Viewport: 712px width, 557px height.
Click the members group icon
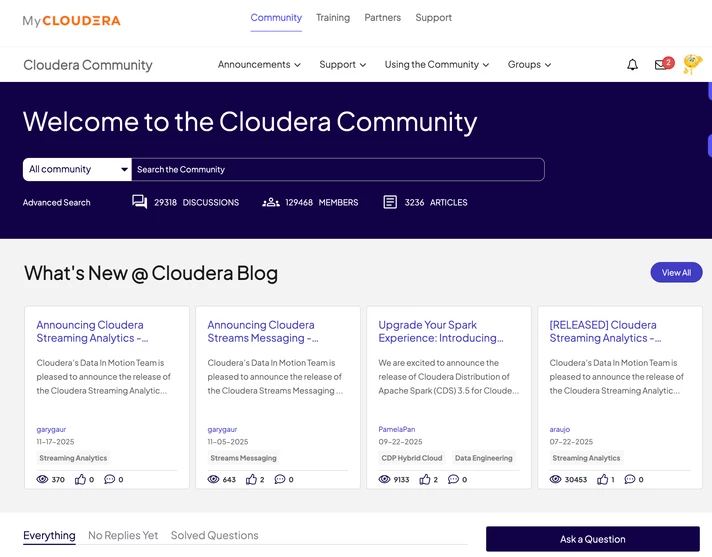point(271,202)
